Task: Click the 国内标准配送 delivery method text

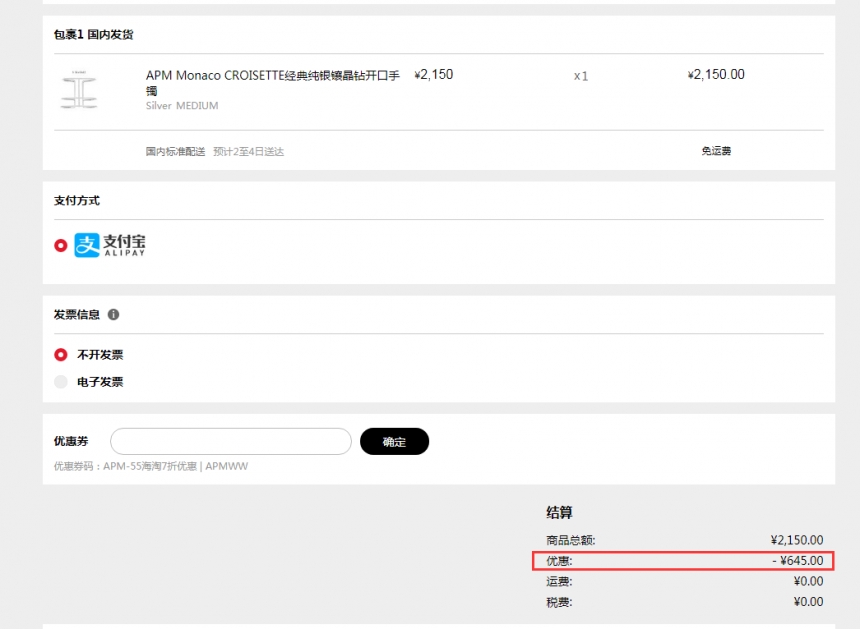Action: point(175,152)
